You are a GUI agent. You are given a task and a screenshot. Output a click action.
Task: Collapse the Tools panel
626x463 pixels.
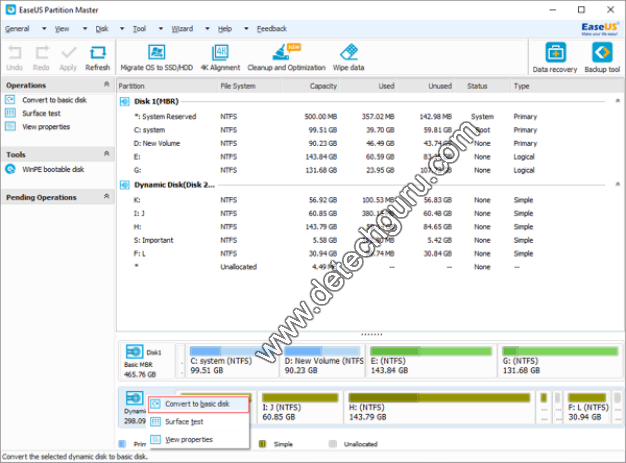click(x=107, y=154)
